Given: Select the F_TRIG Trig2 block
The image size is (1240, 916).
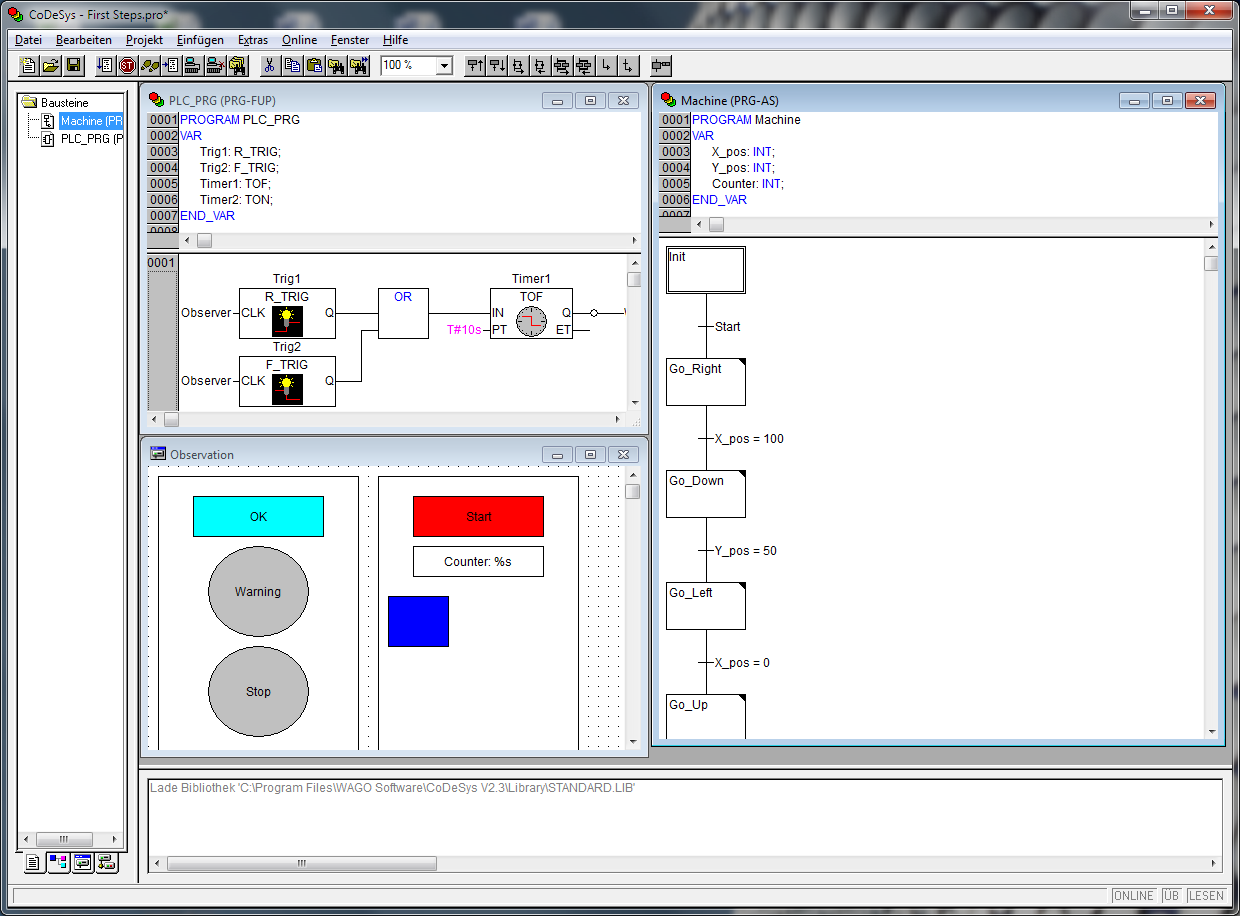Looking at the screenshot, I should click(x=287, y=381).
